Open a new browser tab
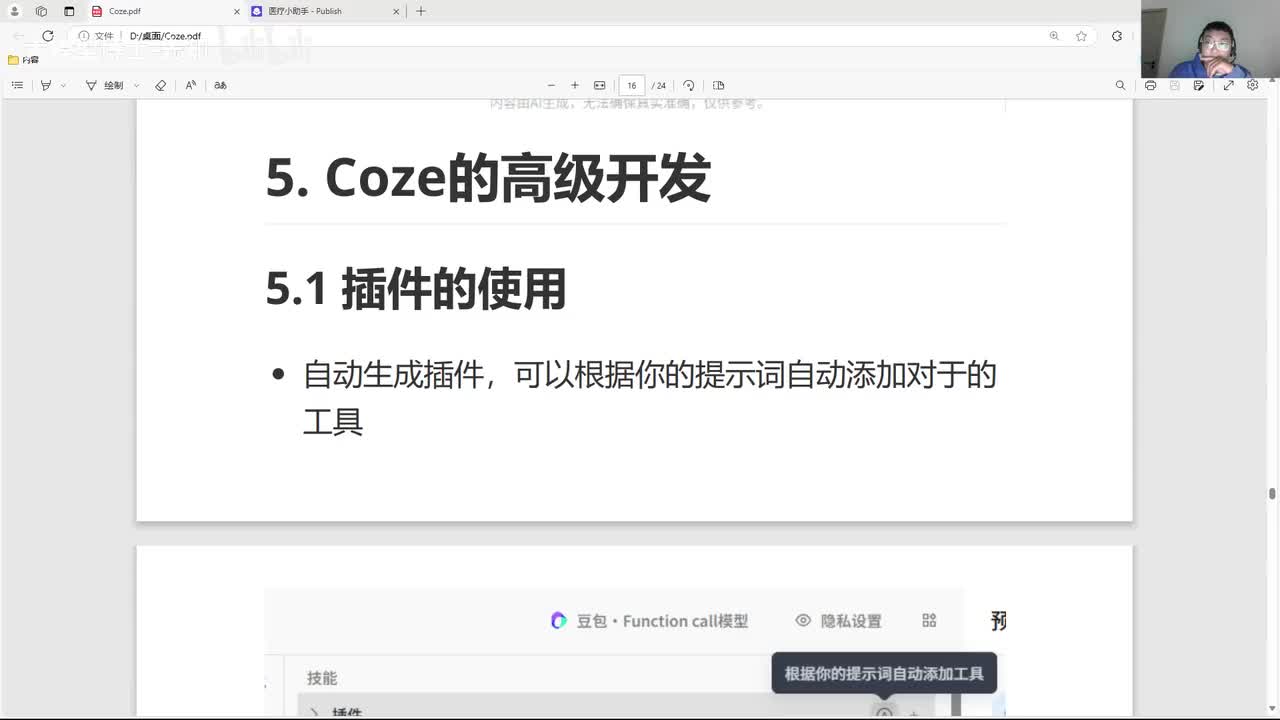 pyautogui.click(x=421, y=11)
